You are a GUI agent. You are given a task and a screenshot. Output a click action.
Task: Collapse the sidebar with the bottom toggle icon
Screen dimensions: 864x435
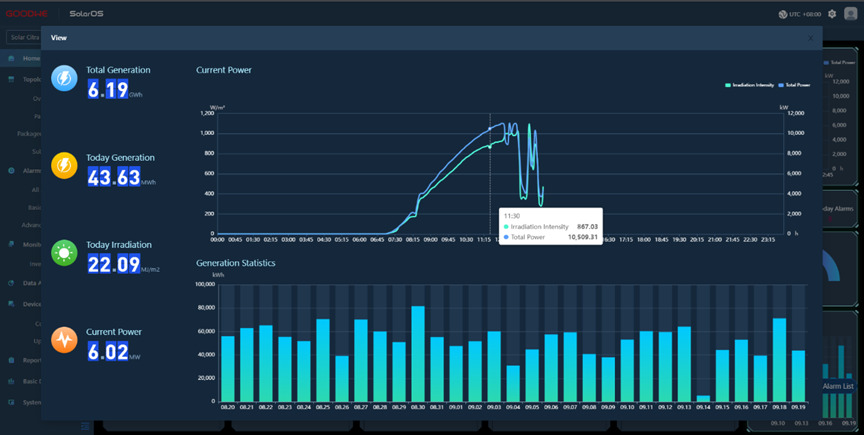tap(85, 426)
